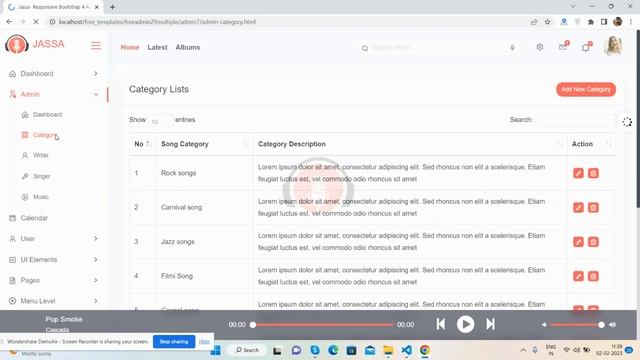Go to the Home nav tab

(130, 47)
